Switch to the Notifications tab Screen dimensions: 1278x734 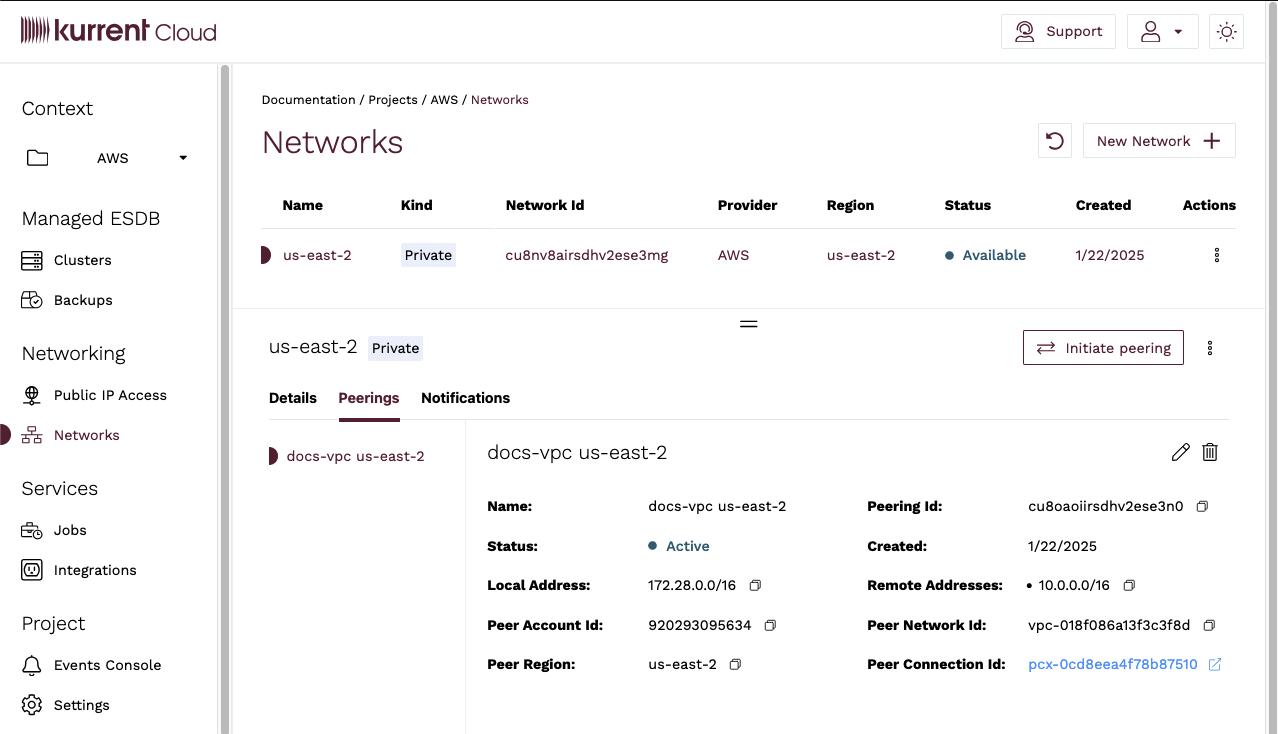tap(465, 398)
